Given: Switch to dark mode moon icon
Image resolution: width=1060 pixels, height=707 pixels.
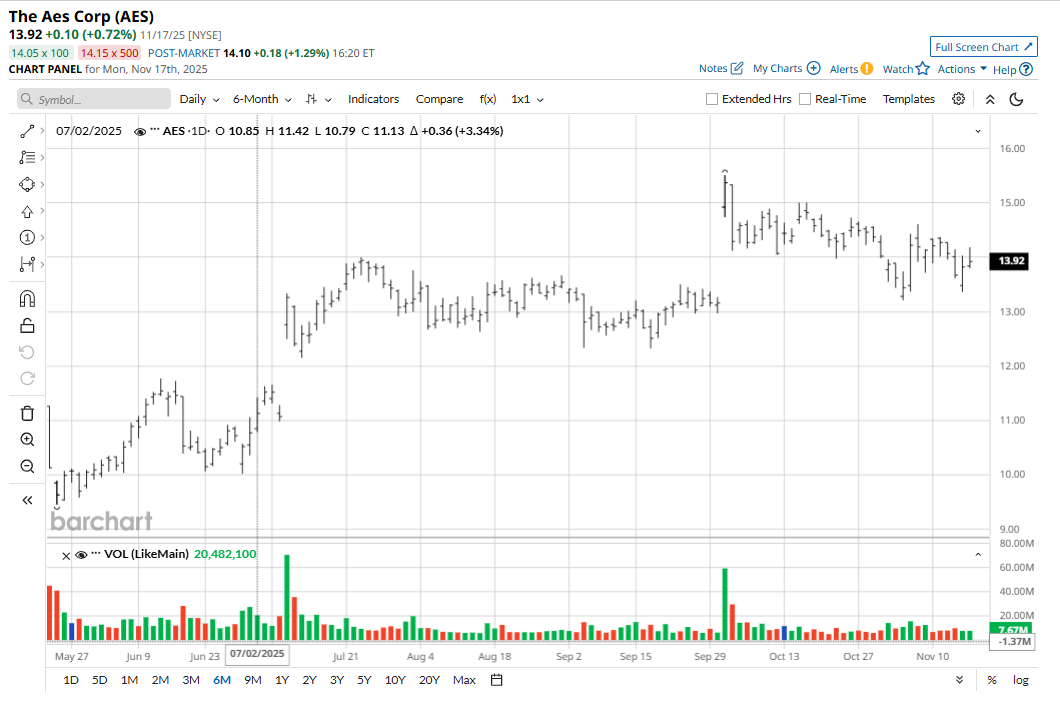Looking at the screenshot, I should [1016, 99].
